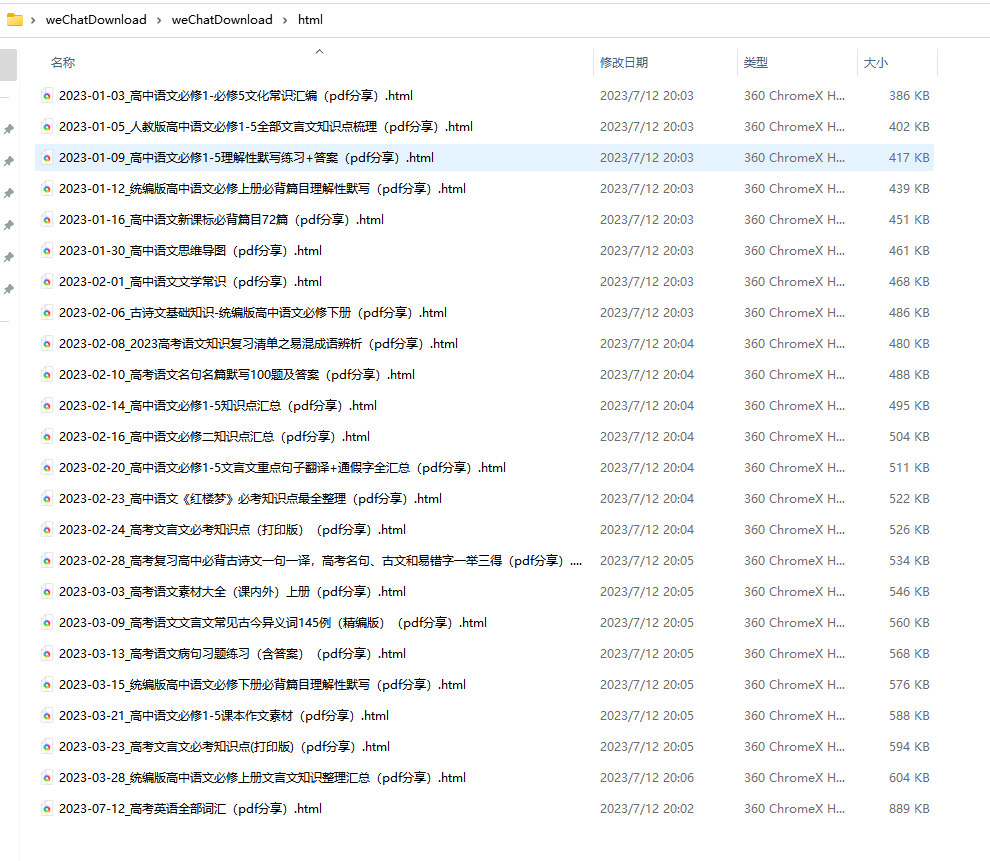This screenshot has height=861, width=990.
Task: Click the bottommost pin icon in the left sidebar
Action: 9,289
